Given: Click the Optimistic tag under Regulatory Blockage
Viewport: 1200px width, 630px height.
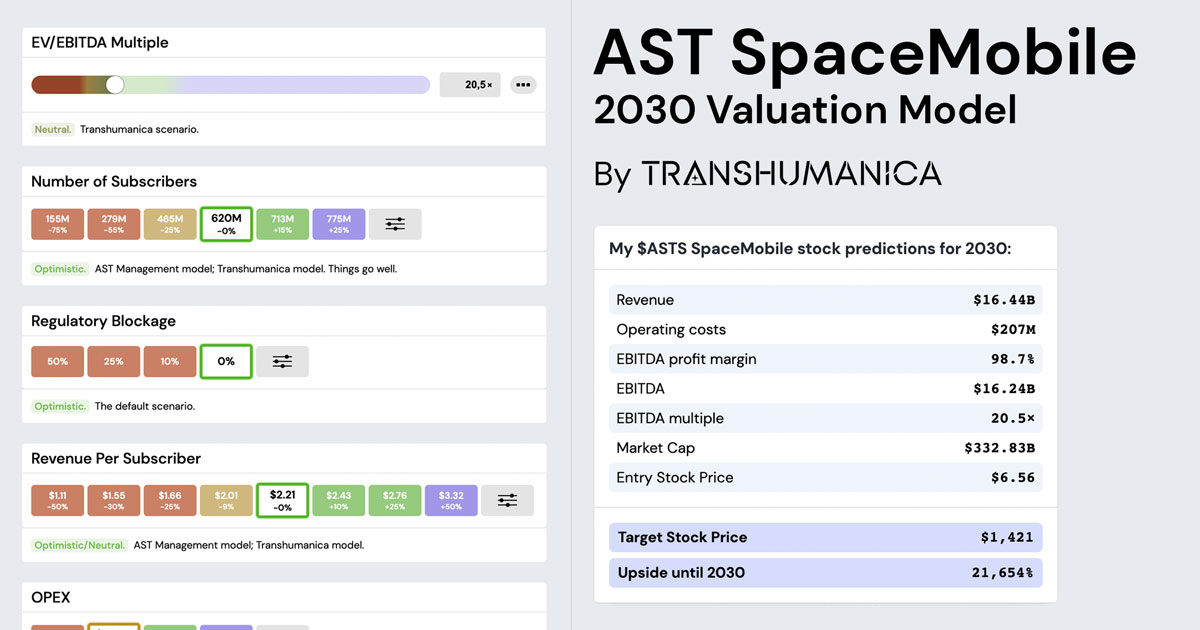Looking at the screenshot, I should click(60, 406).
